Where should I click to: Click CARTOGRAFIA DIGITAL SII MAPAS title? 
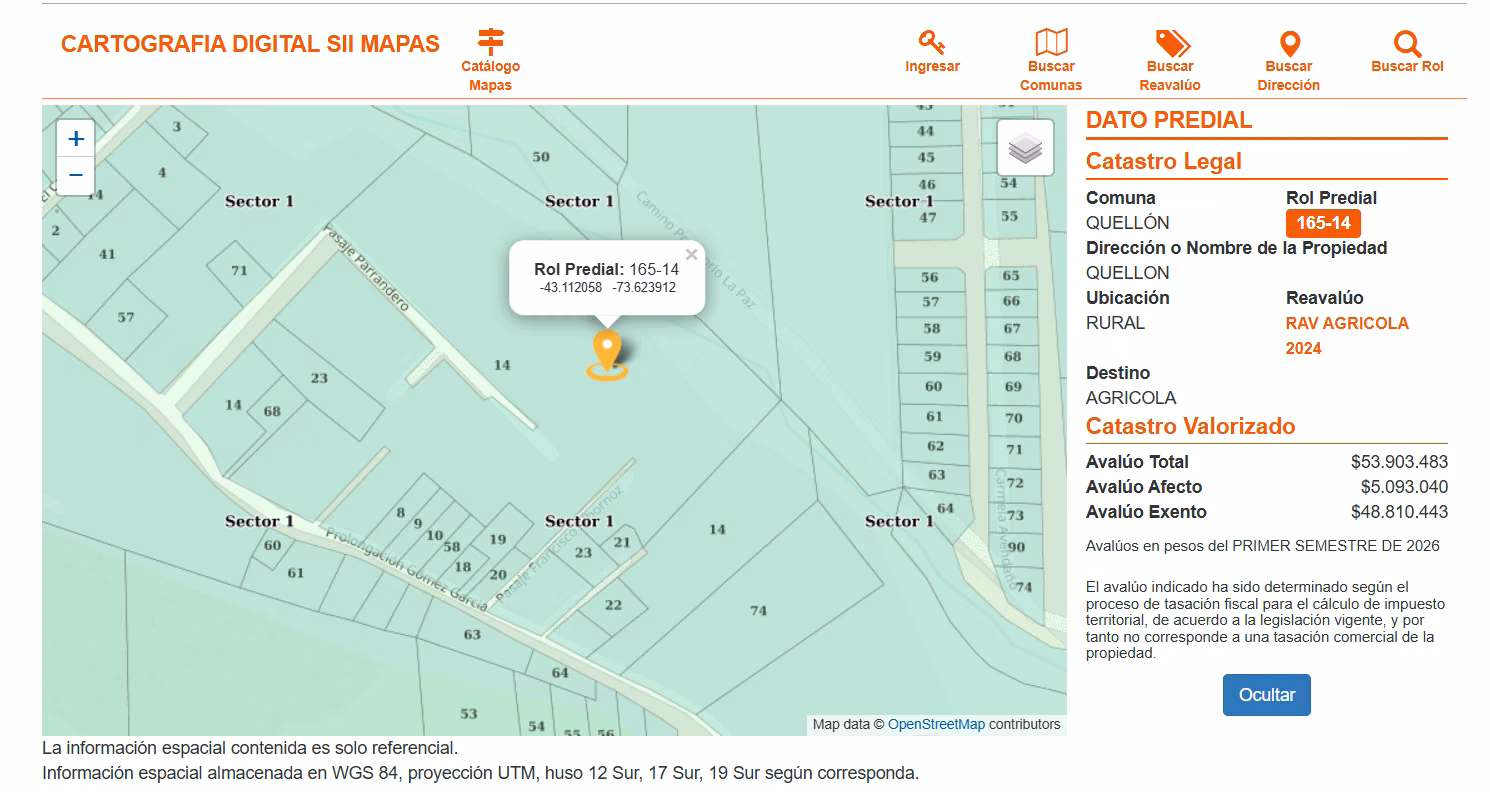coord(250,44)
